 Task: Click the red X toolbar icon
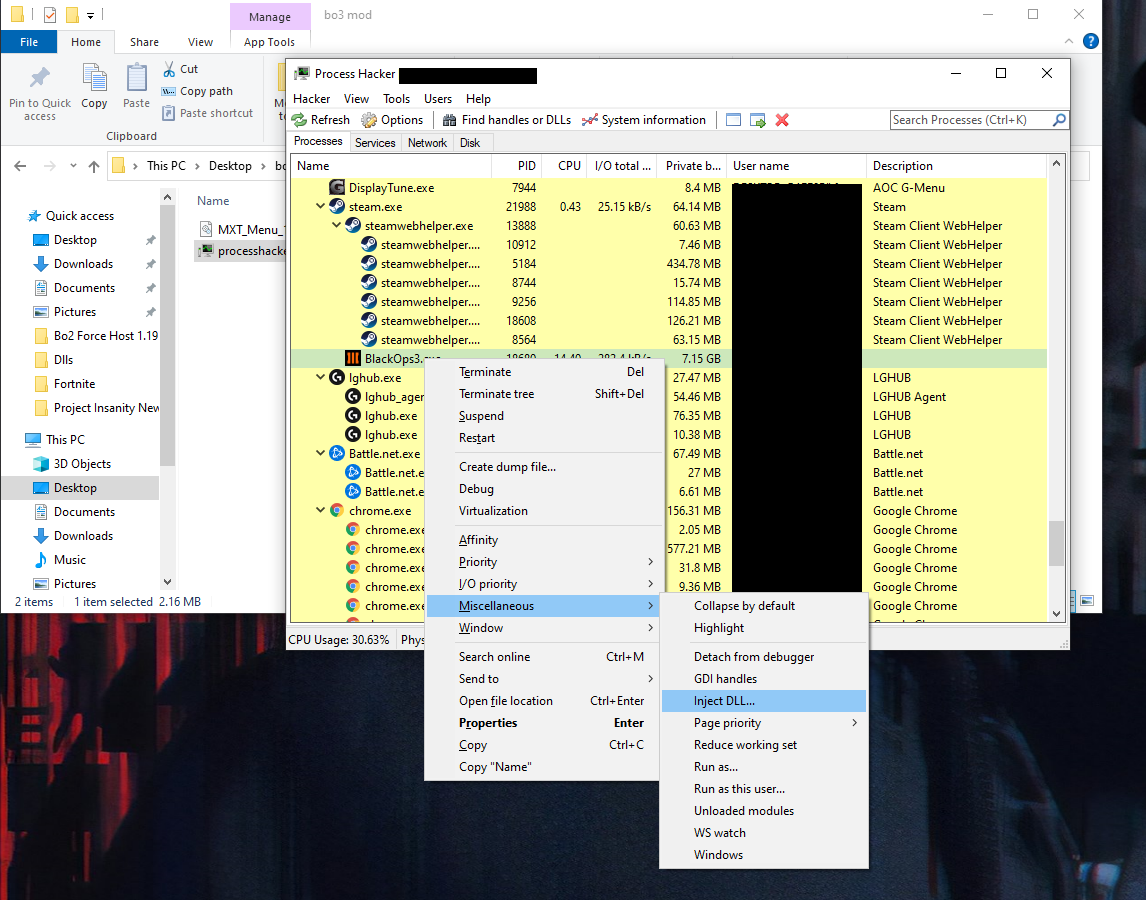point(782,120)
